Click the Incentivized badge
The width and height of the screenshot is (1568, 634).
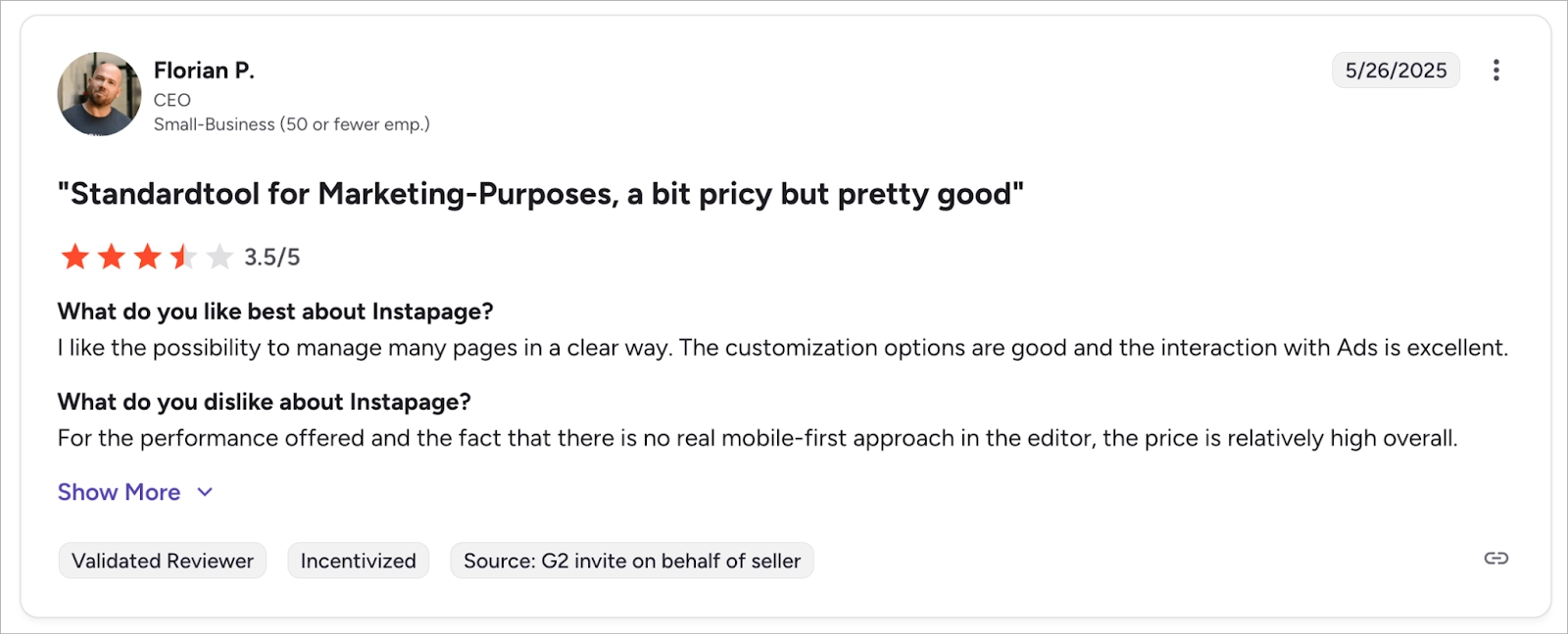358,561
